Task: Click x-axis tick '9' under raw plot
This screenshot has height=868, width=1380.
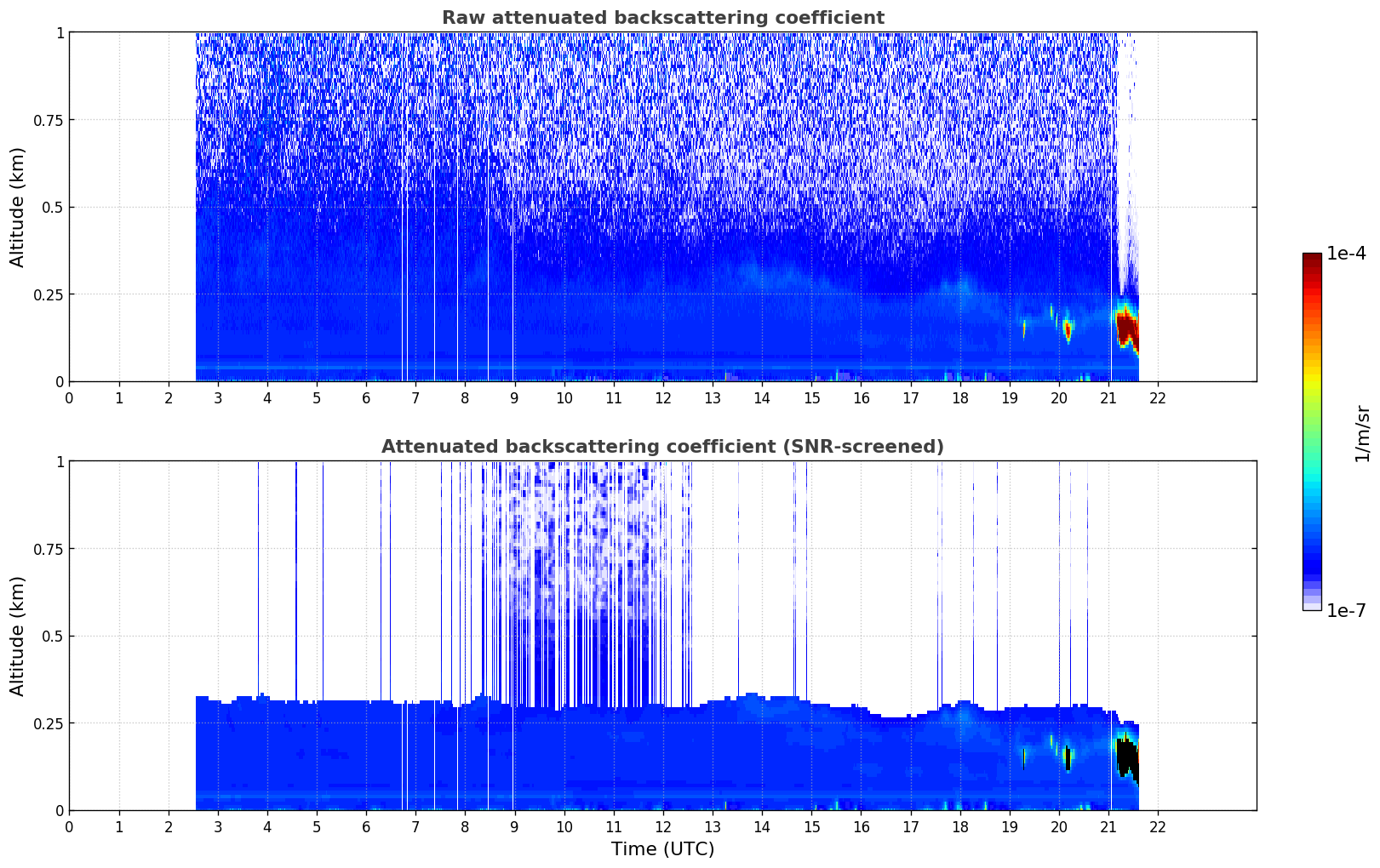Action: [x=514, y=397]
